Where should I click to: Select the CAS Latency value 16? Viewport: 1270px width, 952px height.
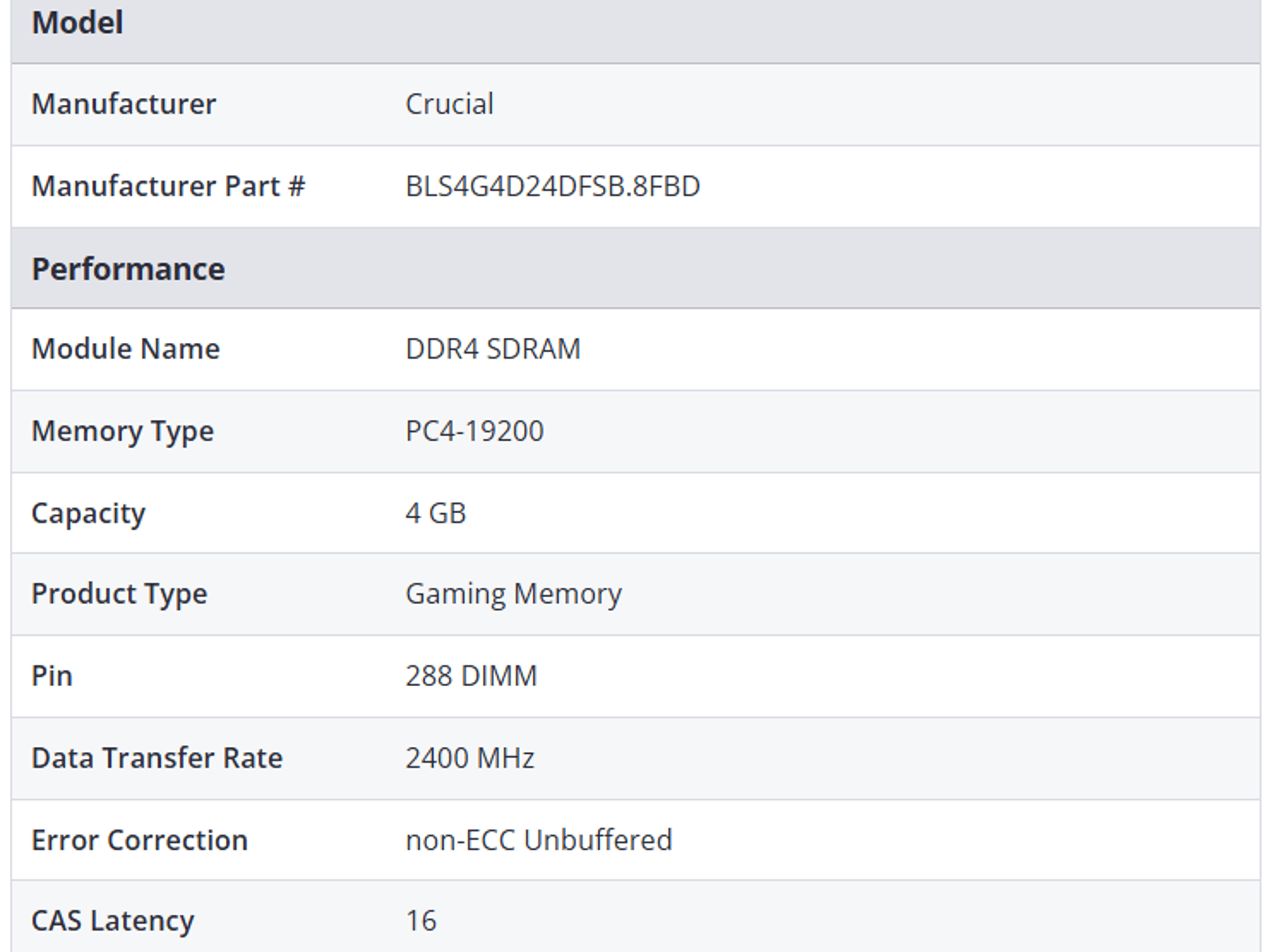[421, 920]
